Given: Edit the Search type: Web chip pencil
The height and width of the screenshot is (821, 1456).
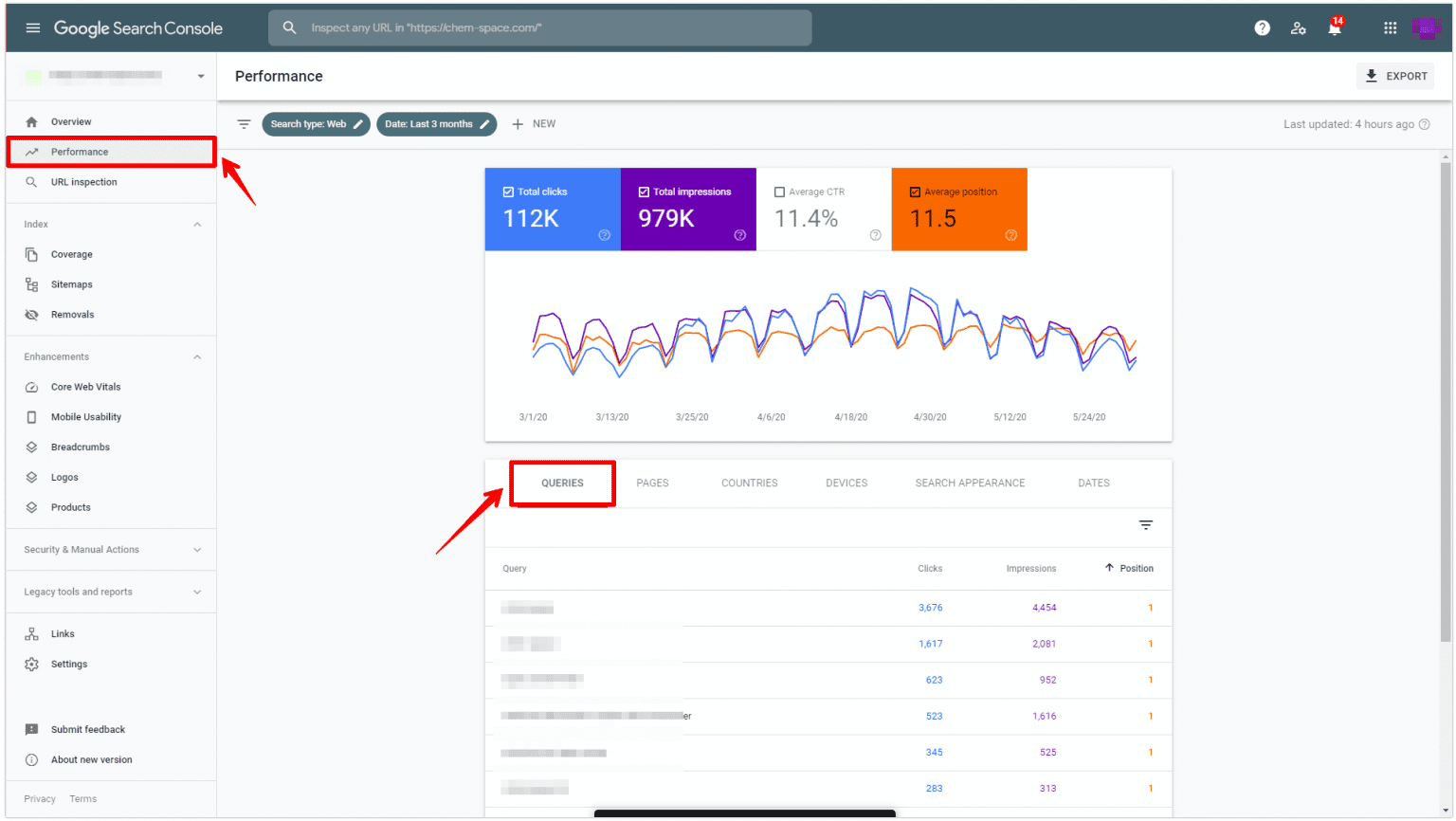Looking at the screenshot, I should [358, 124].
